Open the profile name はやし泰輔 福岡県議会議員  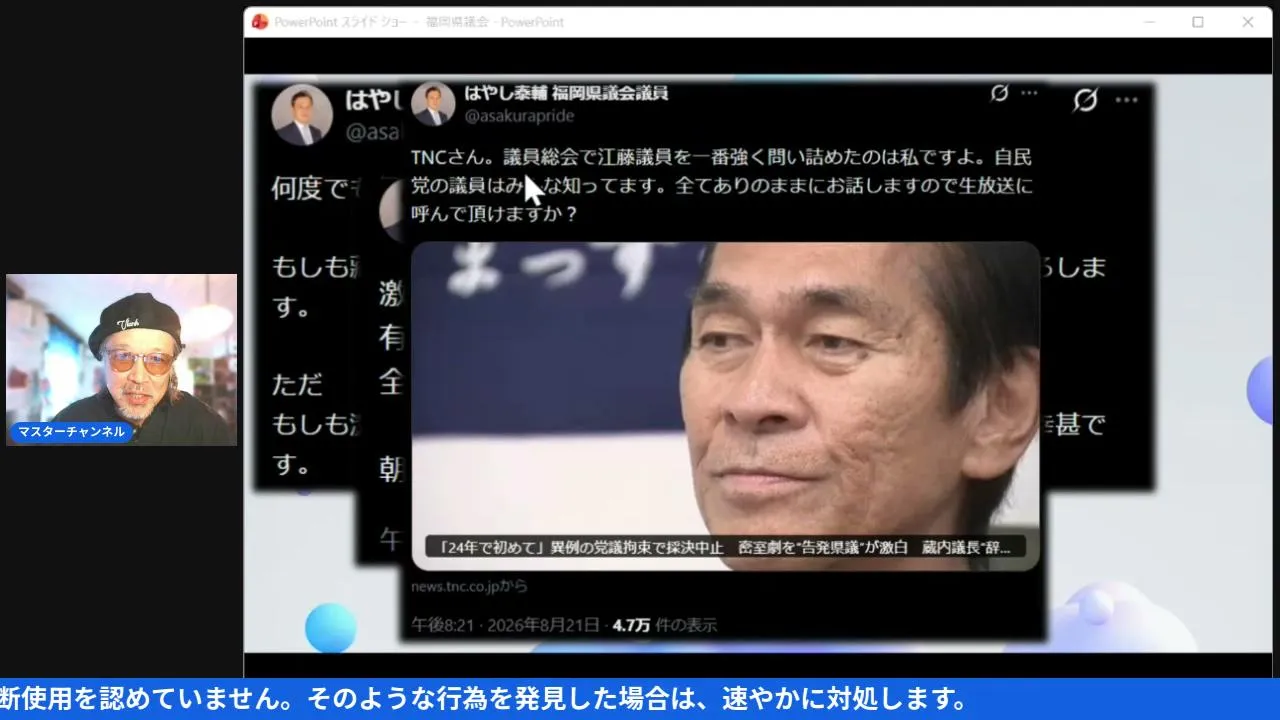pos(566,93)
